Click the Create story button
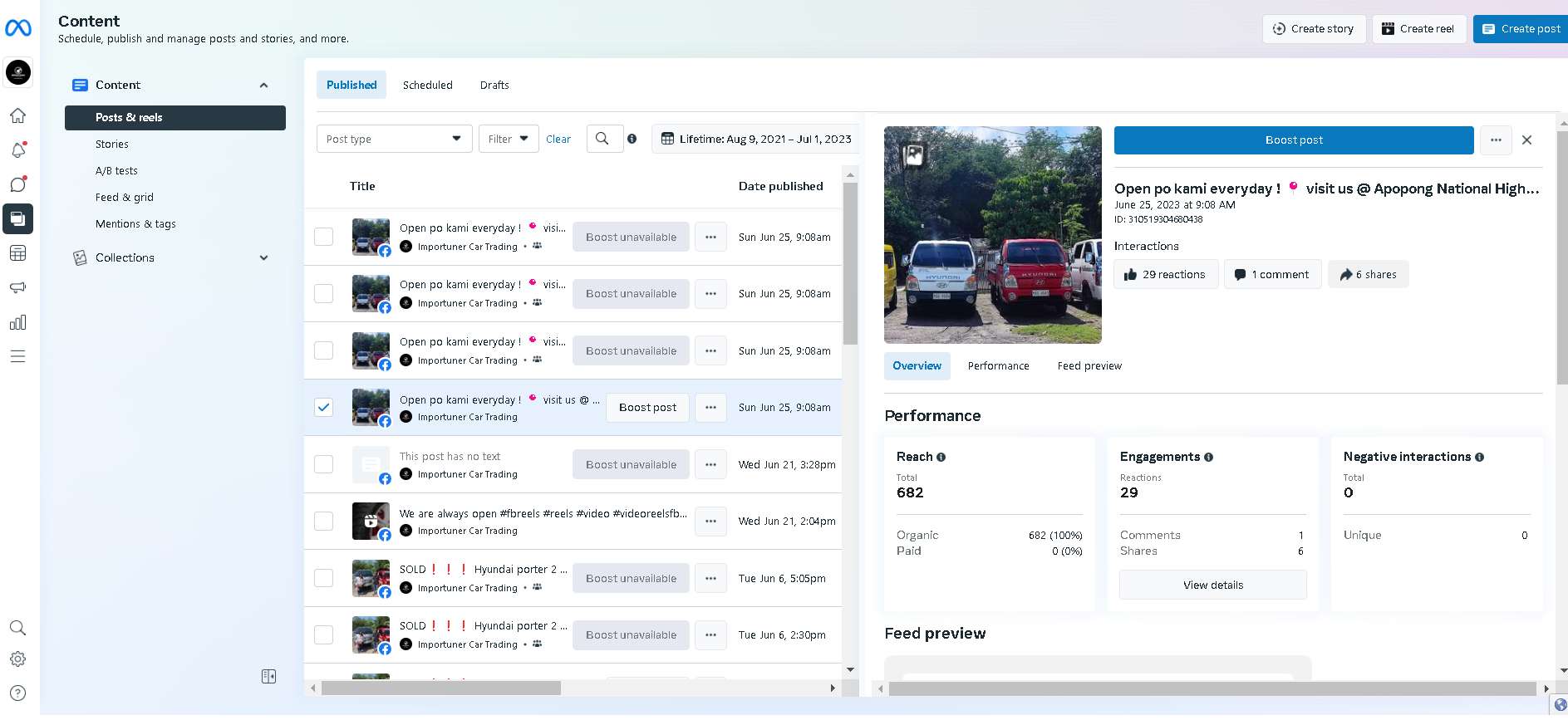Screen dimensions: 1568x720 pyautogui.click(x=1314, y=29)
